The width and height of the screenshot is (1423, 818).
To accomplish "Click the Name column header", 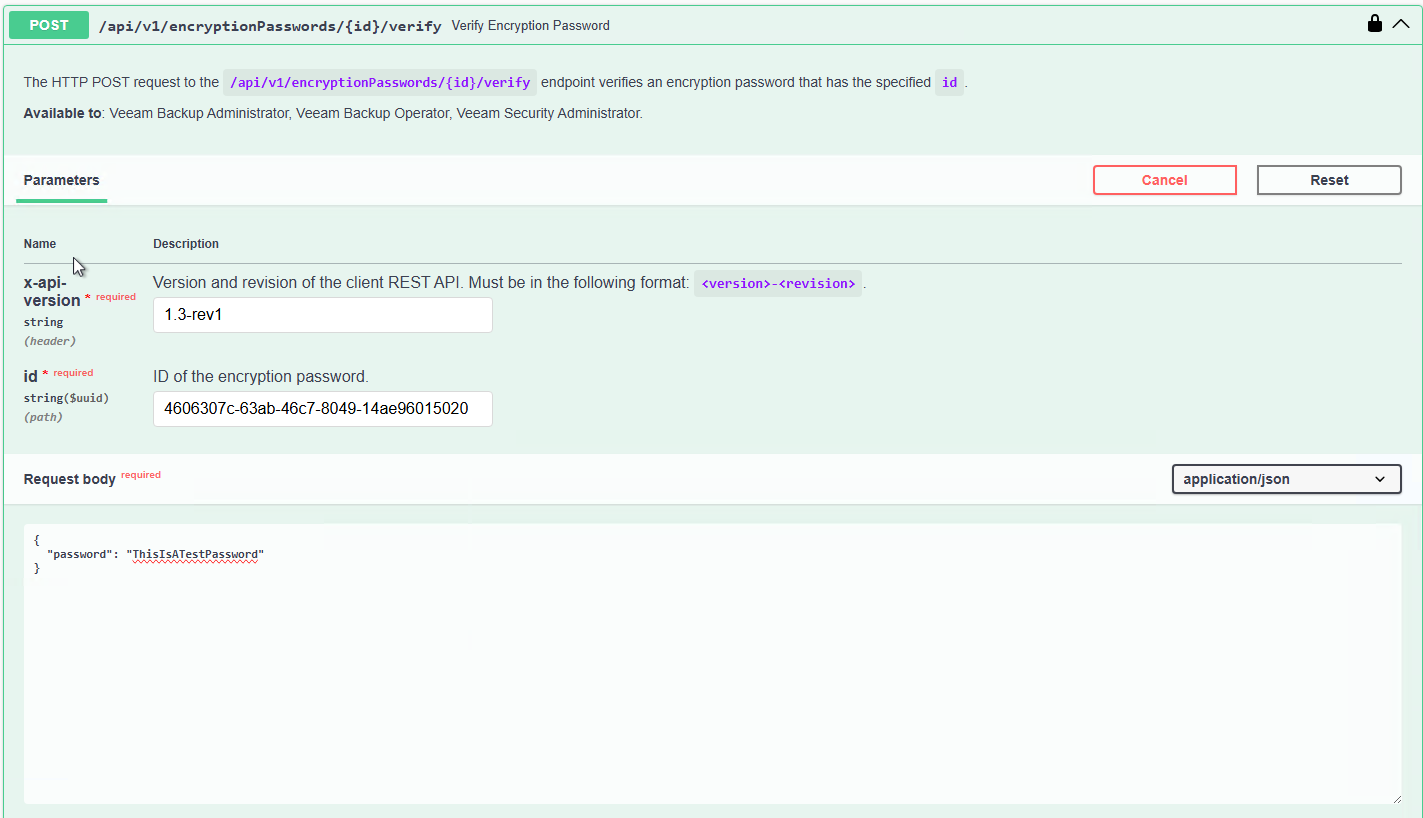I will [40, 244].
